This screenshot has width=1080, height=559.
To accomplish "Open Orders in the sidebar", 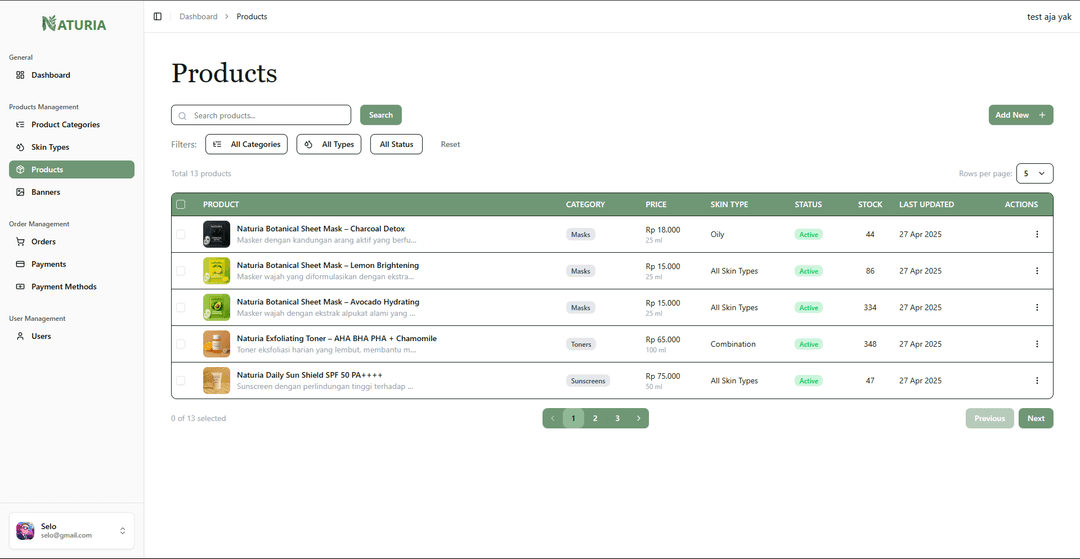I will point(72,242).
